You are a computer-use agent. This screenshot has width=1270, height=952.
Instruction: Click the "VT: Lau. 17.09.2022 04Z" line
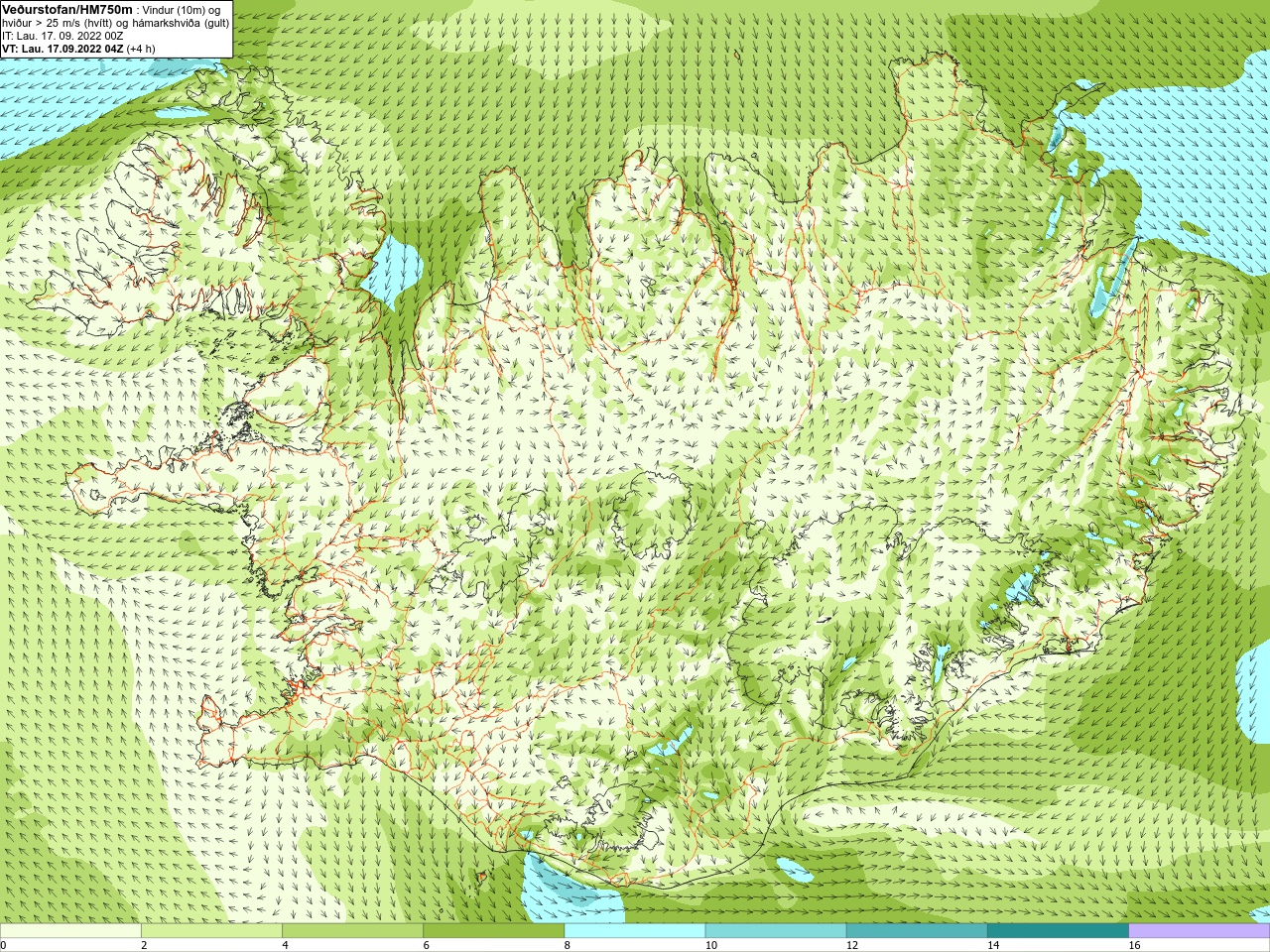click(x=63, y=49)
